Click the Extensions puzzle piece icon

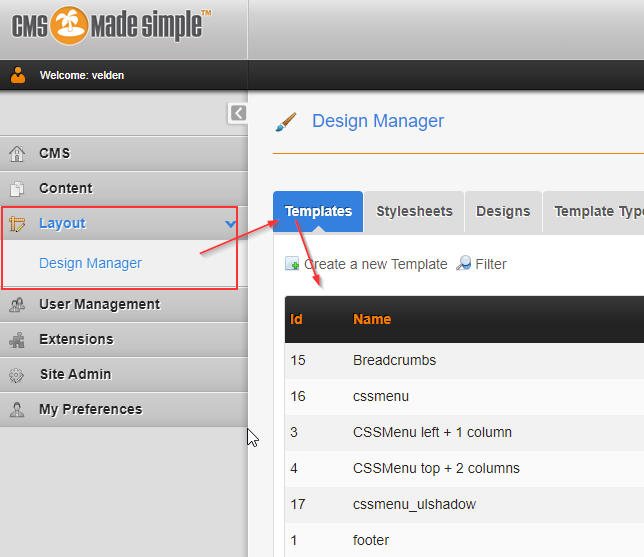click(17, 340)
